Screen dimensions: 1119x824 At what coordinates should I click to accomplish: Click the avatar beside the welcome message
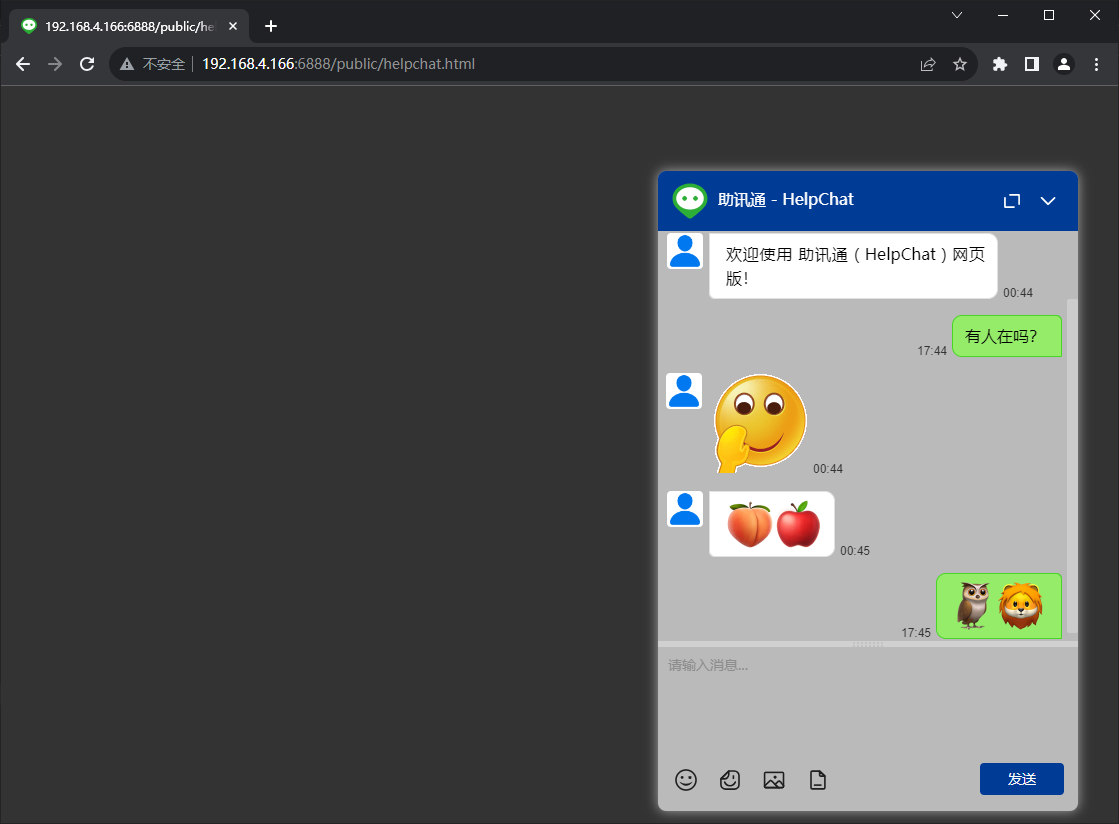click(x=685, y=251)
